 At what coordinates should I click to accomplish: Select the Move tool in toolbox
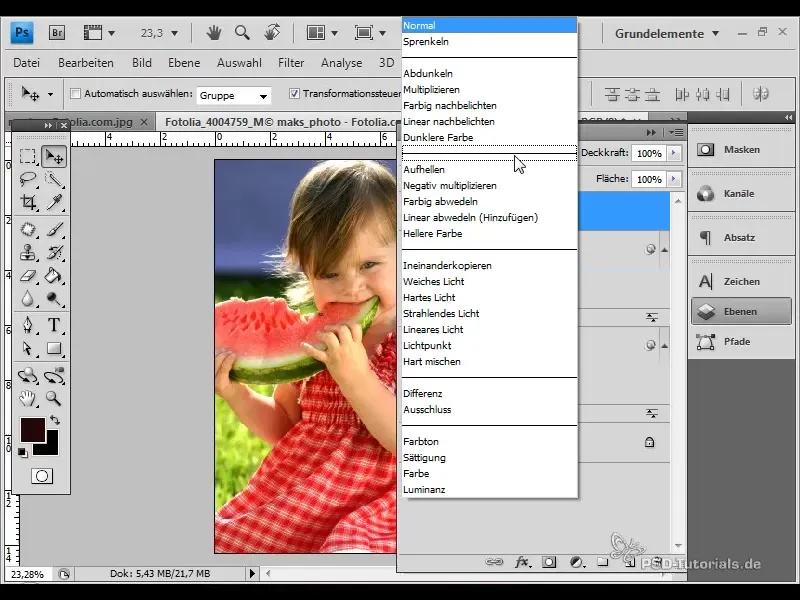coord(54,156)
